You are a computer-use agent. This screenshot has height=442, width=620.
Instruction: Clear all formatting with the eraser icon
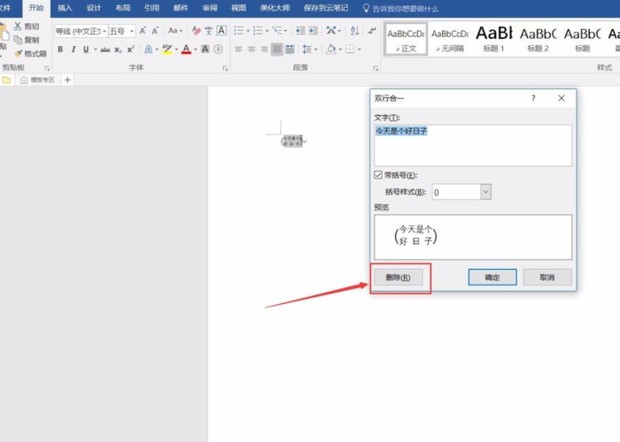196,30
